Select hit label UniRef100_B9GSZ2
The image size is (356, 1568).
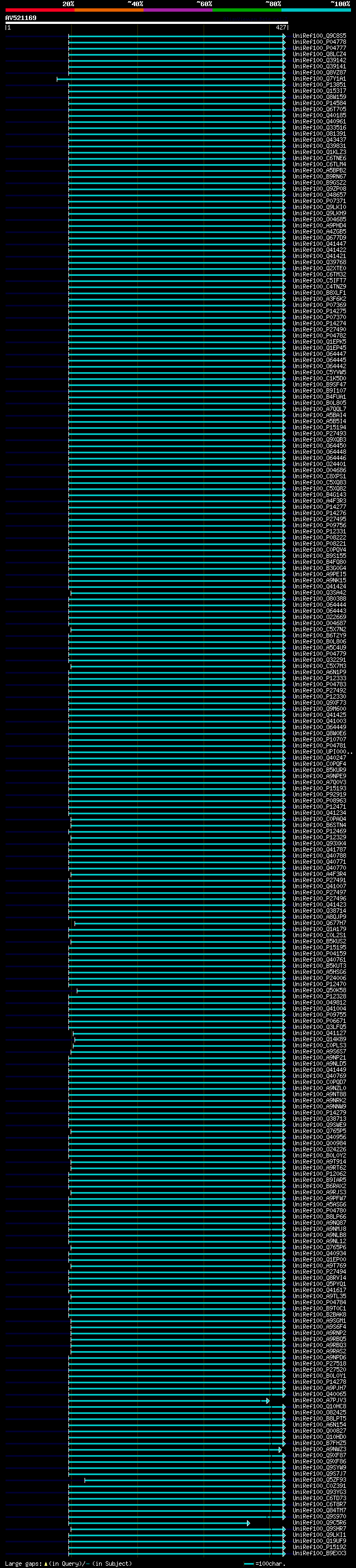(x=319, y=182)
